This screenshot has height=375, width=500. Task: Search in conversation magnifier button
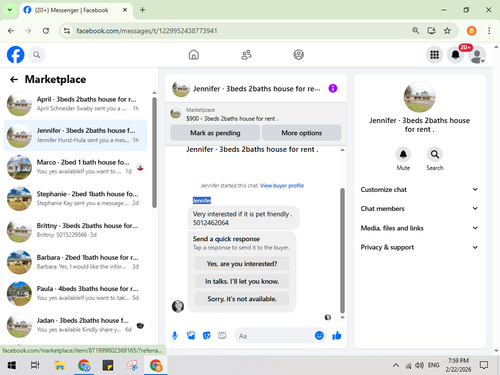point(435,154)
